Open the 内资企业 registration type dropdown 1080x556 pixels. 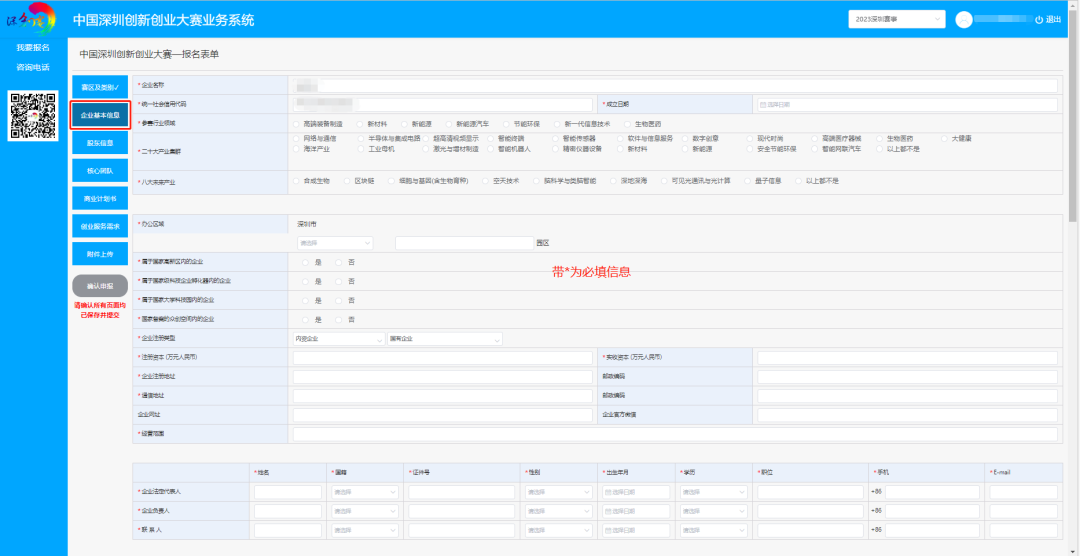click(x=339, y=339)
